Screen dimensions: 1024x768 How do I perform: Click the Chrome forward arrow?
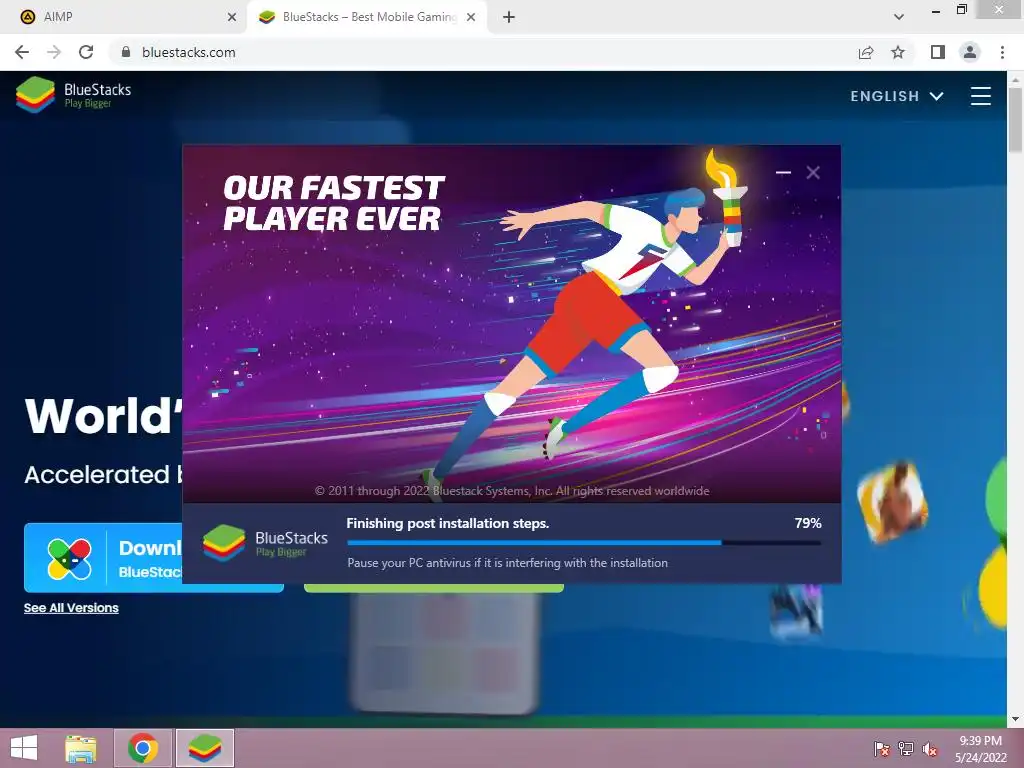click(x=54, y=52)
